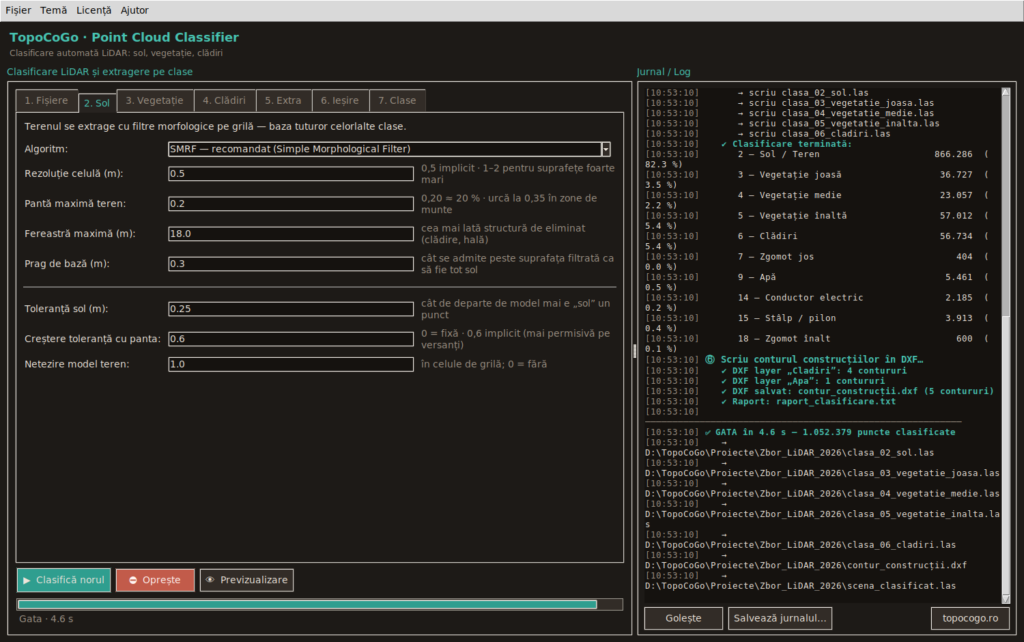Click the contur_construcții.dxf output path
1024x642 pixels.
[x=806, y=566]
